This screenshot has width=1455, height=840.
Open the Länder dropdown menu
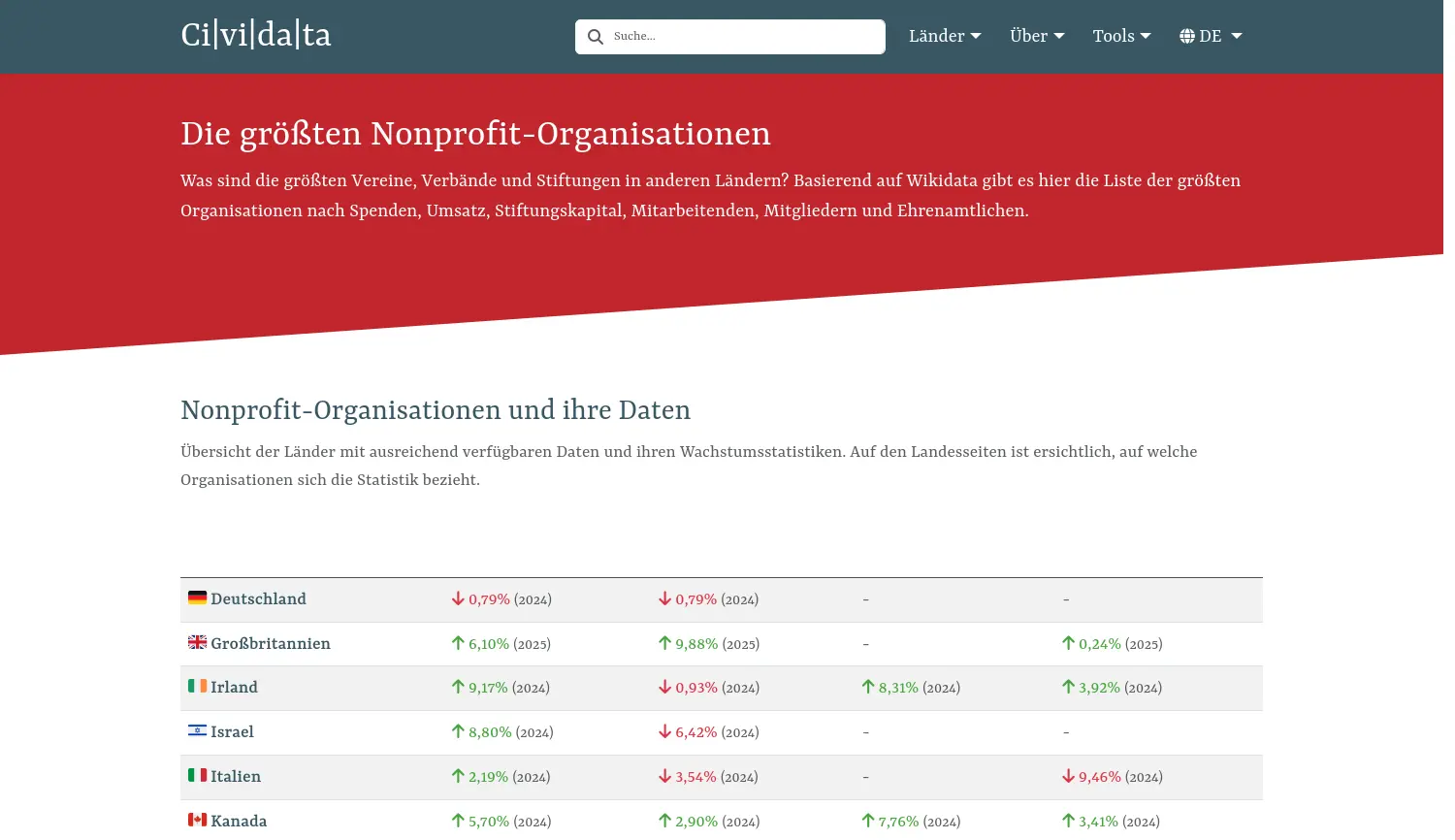945,36
